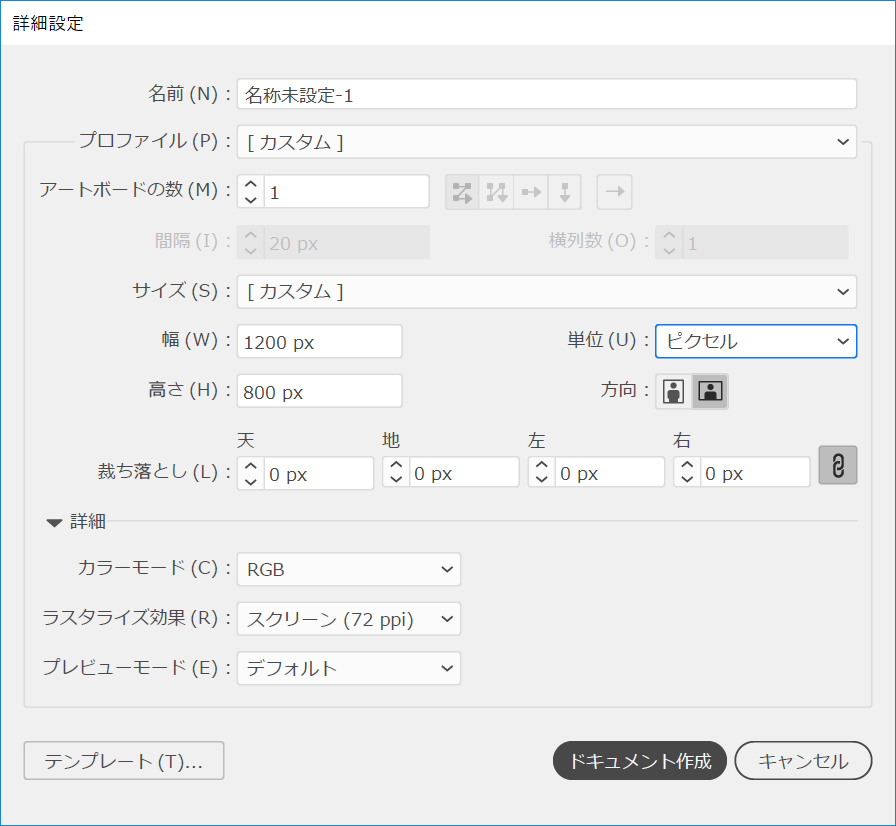
Task: Open the サイズ dropdown
Action: 546,292
